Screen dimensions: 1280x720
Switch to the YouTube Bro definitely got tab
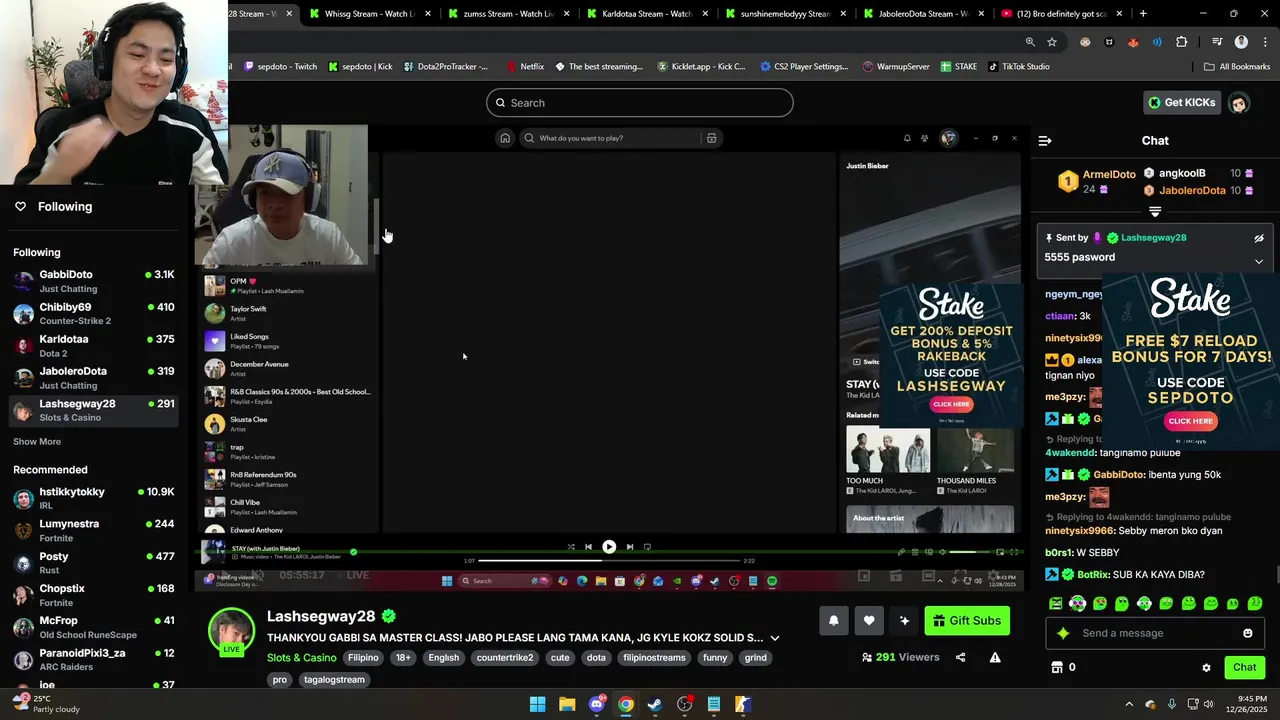click(x=1064, y=14)
